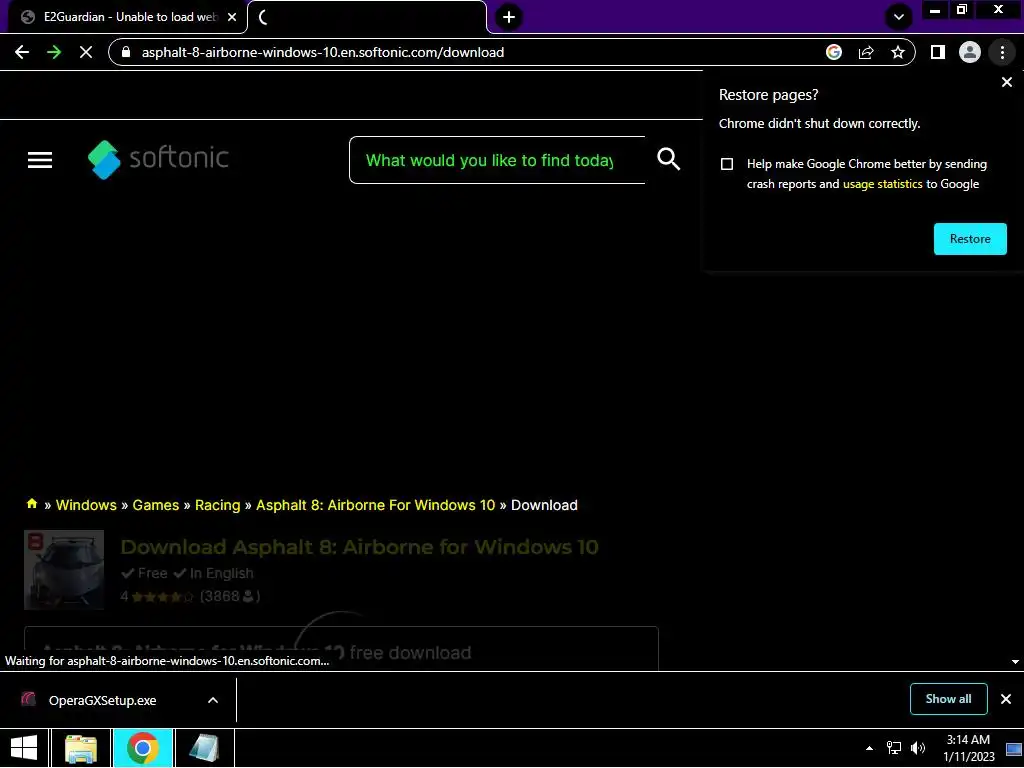Expand OperaGXSetup.exe download options chevron
The width and height of the screenshot is (1024, 768).
[x=213, y=700]
